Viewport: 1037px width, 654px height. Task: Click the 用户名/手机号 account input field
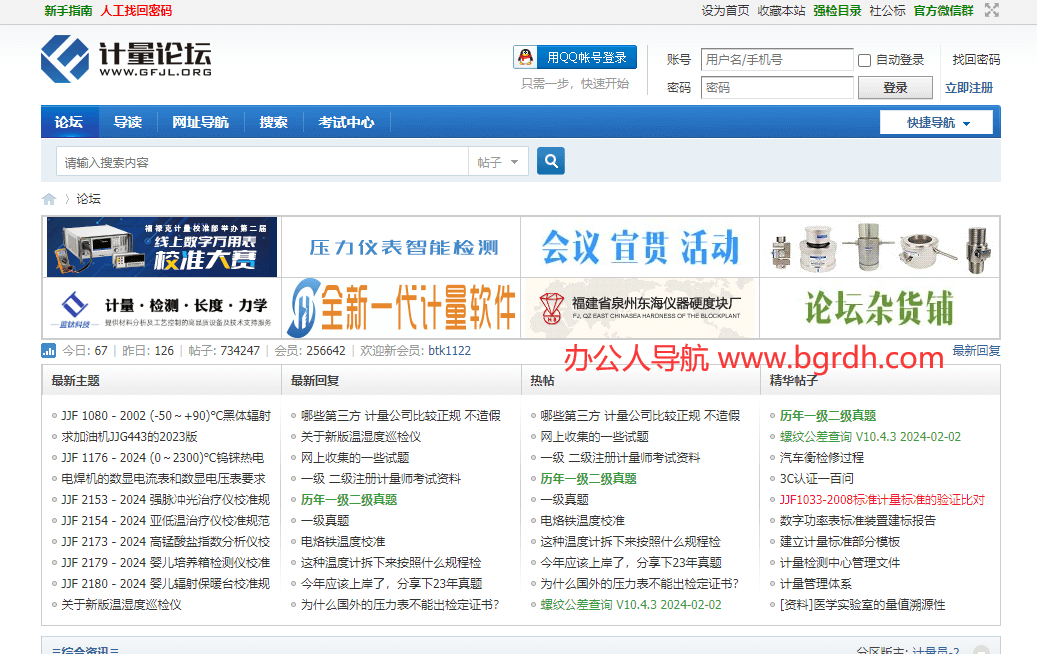[776, 60]
